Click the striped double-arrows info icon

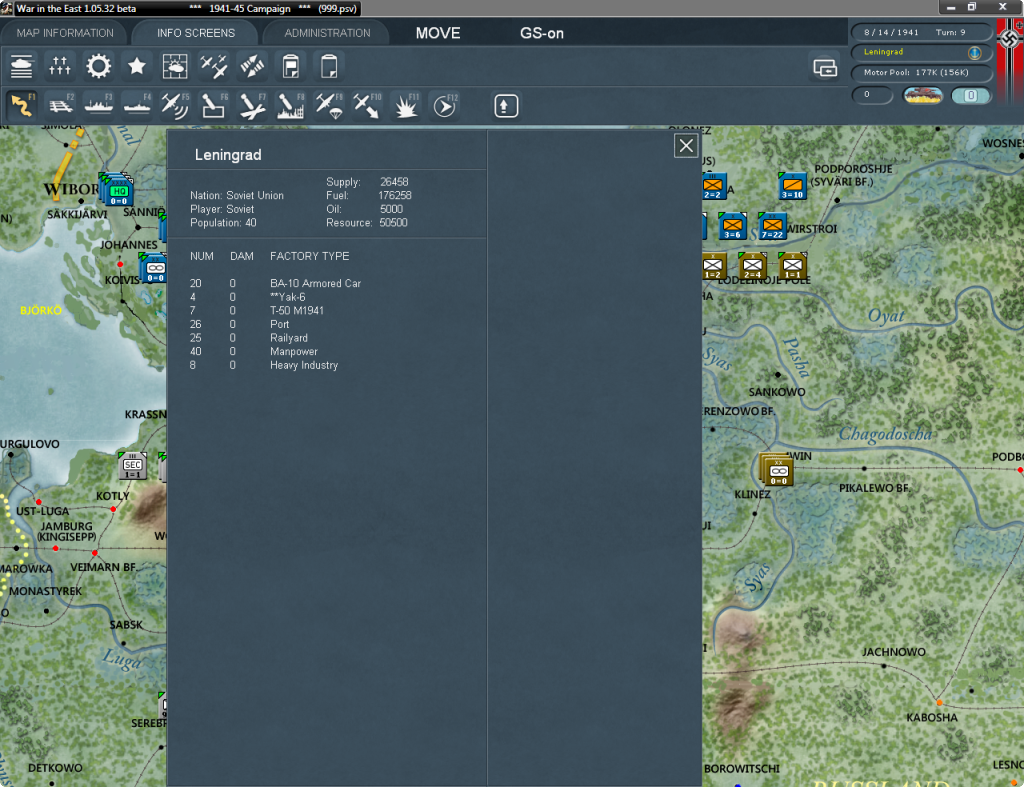click(x=252, y=67)
